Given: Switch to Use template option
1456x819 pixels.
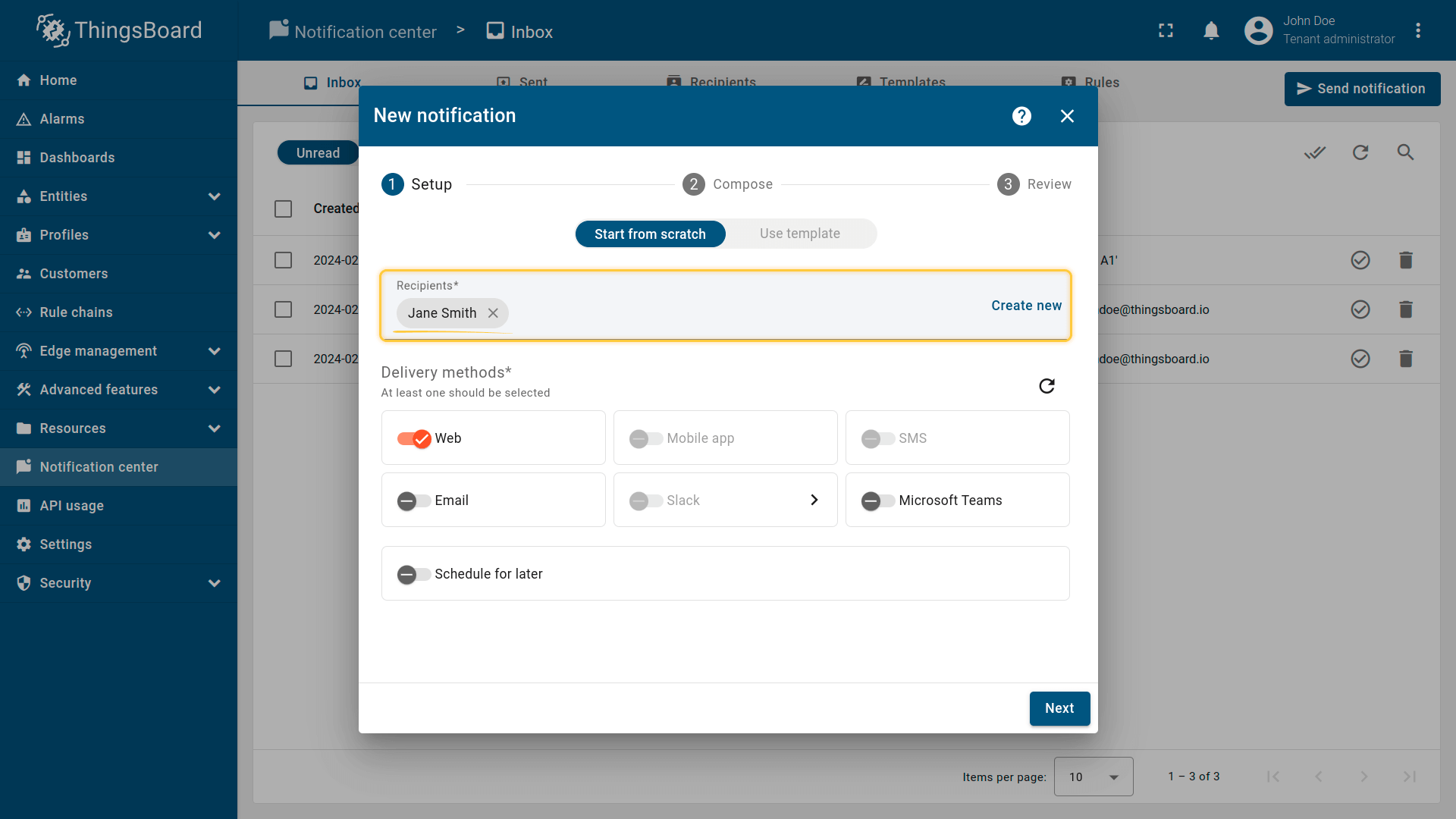Looking at the screenshot, I should [x=799, y=234].
